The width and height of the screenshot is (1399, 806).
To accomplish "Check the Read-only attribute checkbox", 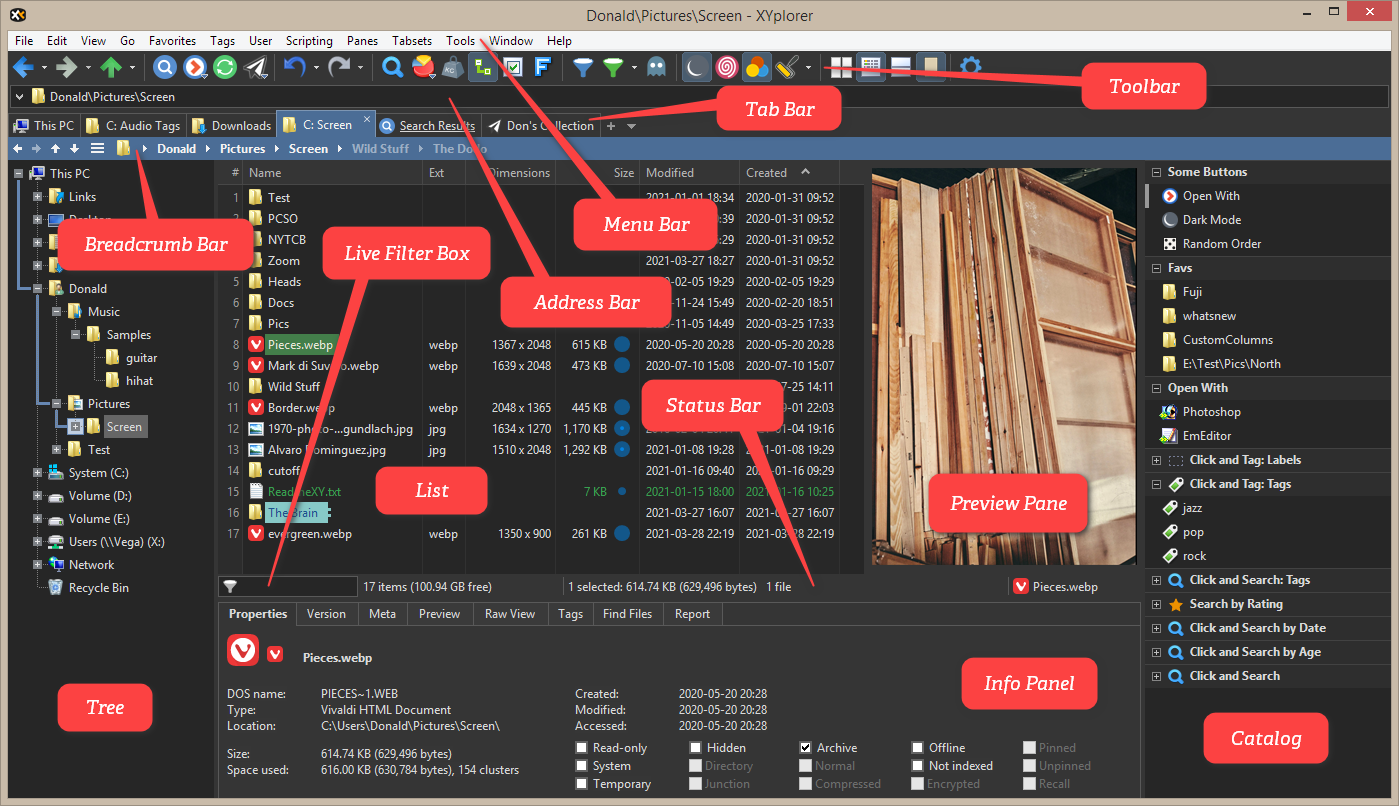I will [x=582, y=748].
